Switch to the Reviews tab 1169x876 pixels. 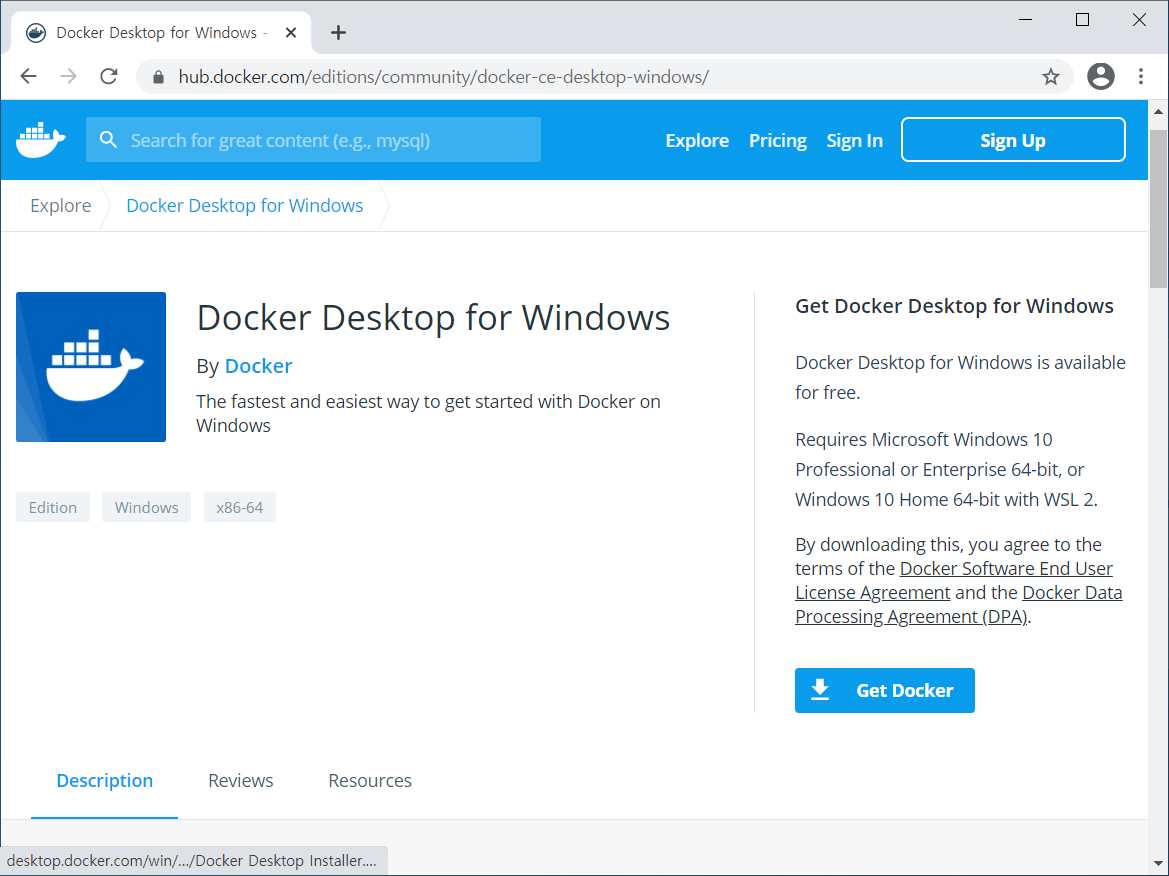click(x=241, y=781)
